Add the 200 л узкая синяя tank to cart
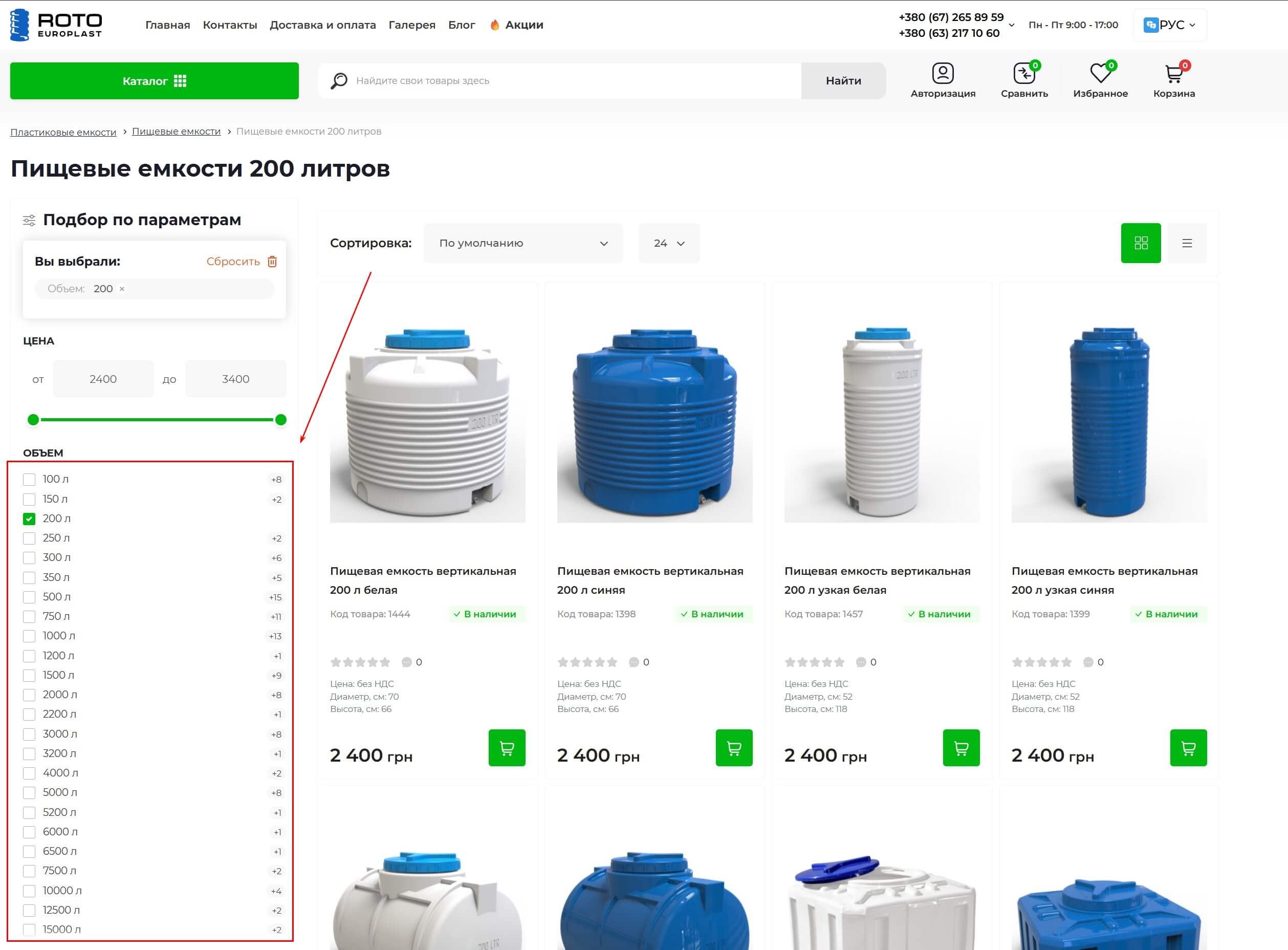 (x=1189, y=748)
